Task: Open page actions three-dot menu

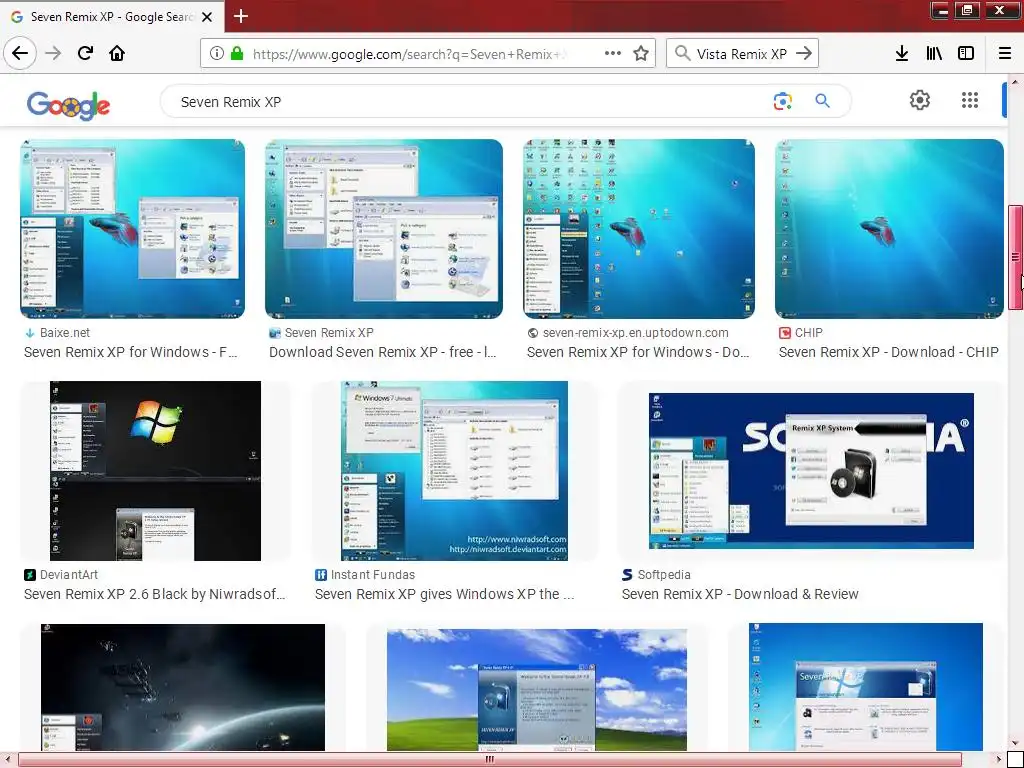Action: point(613,54)
